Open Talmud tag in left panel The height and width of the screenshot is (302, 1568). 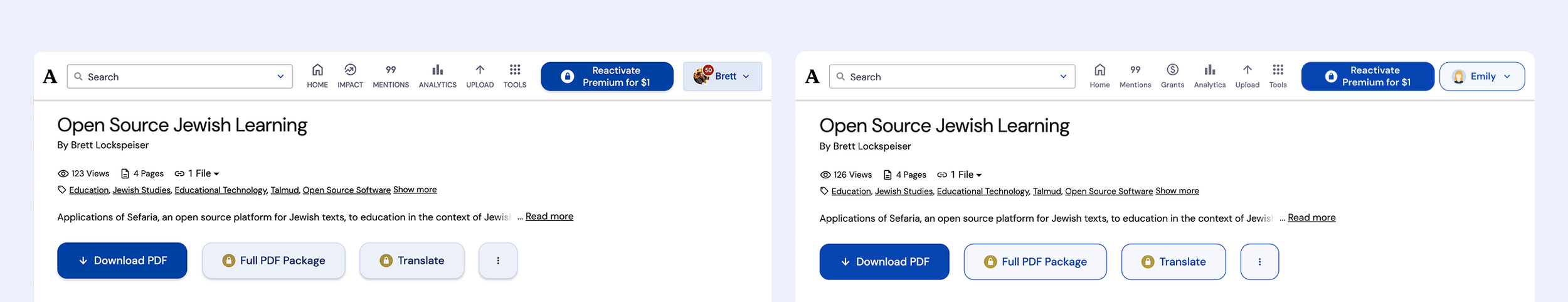[285, 190]
